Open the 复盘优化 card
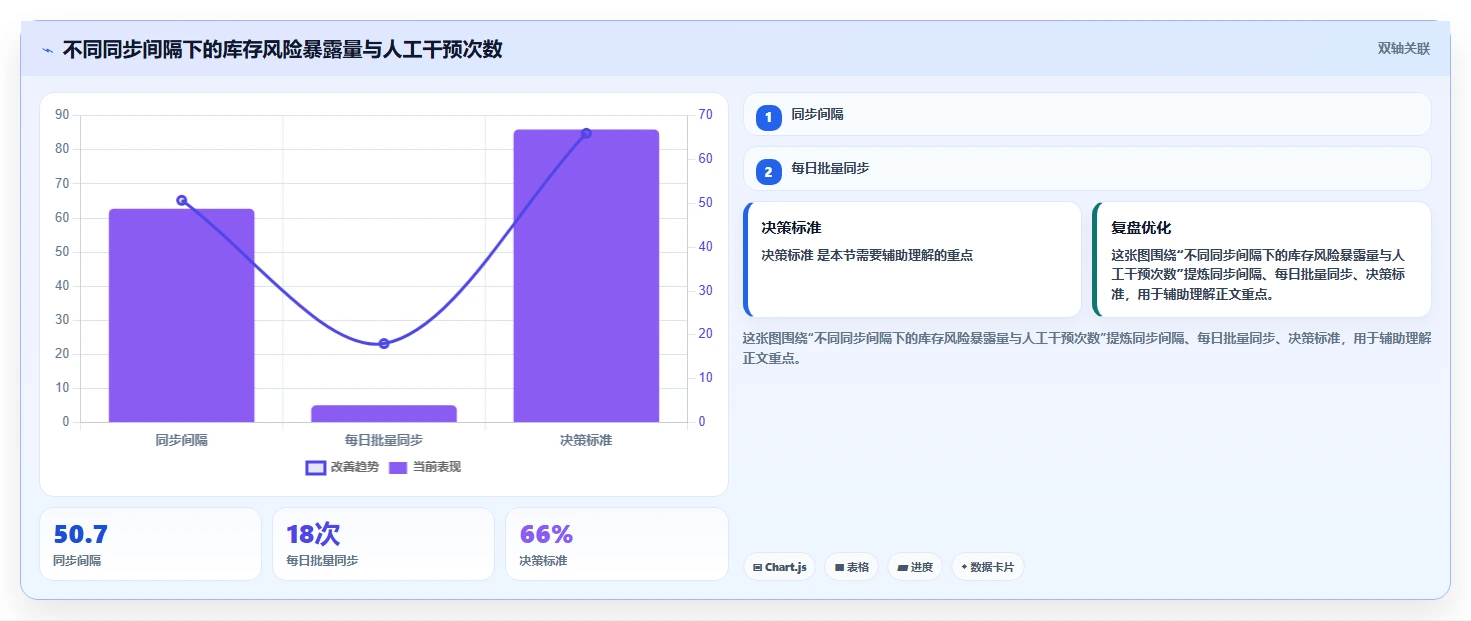 [1262, 260]
